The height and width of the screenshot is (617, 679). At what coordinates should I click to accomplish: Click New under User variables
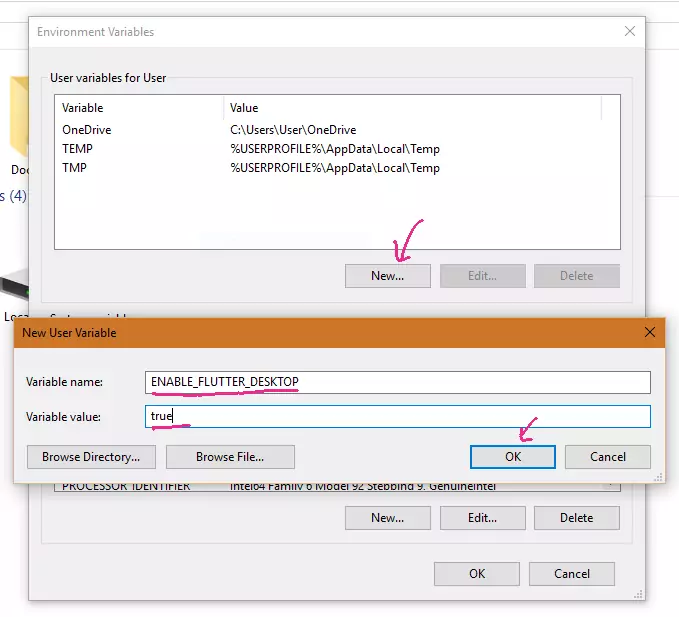coord(388,276)
